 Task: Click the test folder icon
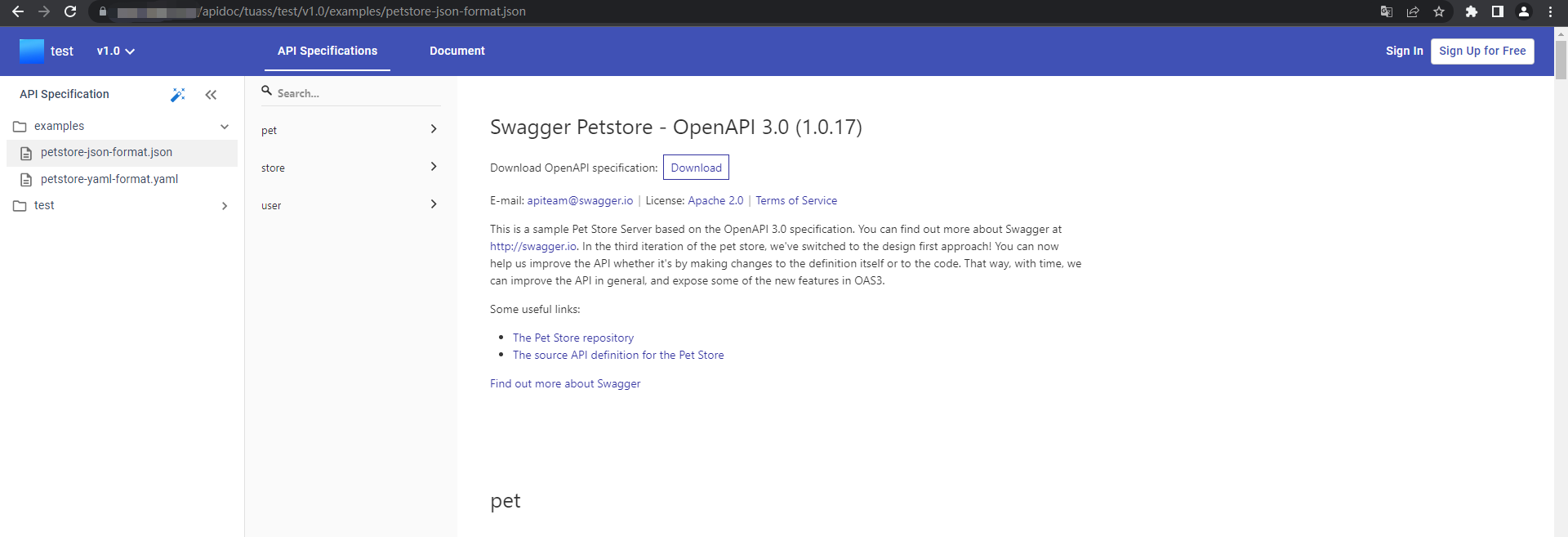(x=20, y=206)
